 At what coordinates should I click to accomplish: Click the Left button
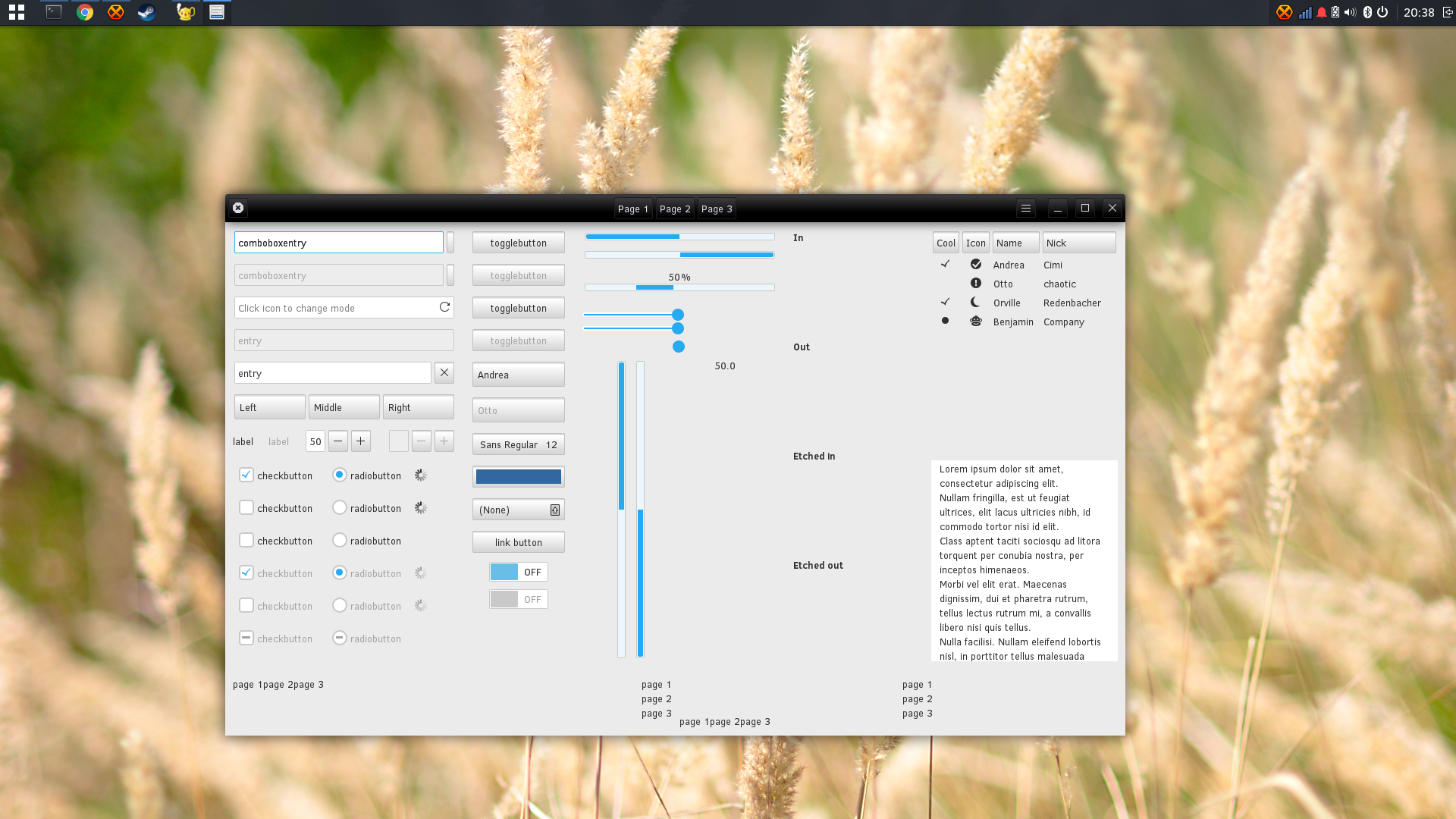[270, 407]
